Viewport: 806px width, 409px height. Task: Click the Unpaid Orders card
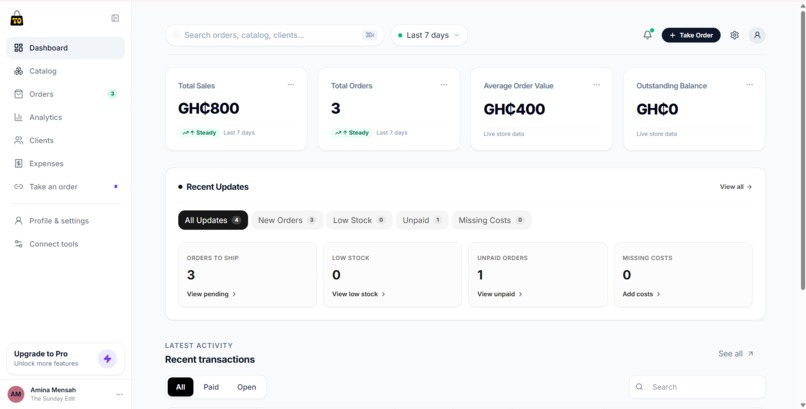(x=538, y=275)
